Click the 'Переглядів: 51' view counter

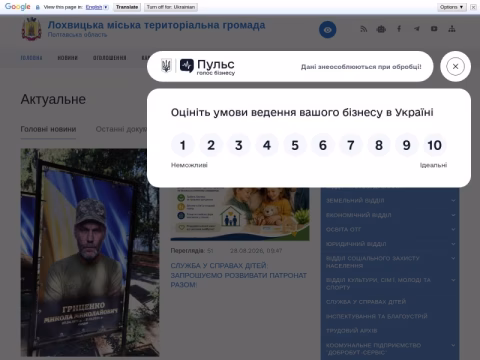click(x=192, y=251)
